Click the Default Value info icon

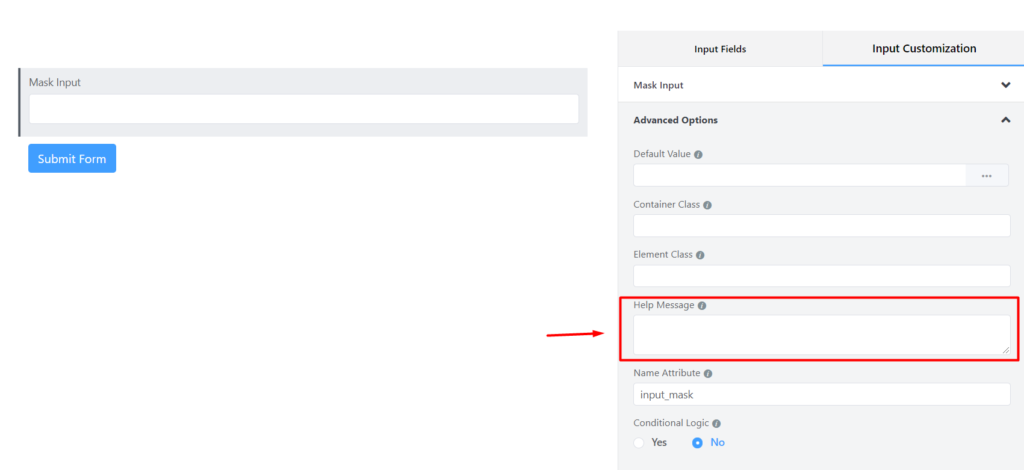coord(698,155)
